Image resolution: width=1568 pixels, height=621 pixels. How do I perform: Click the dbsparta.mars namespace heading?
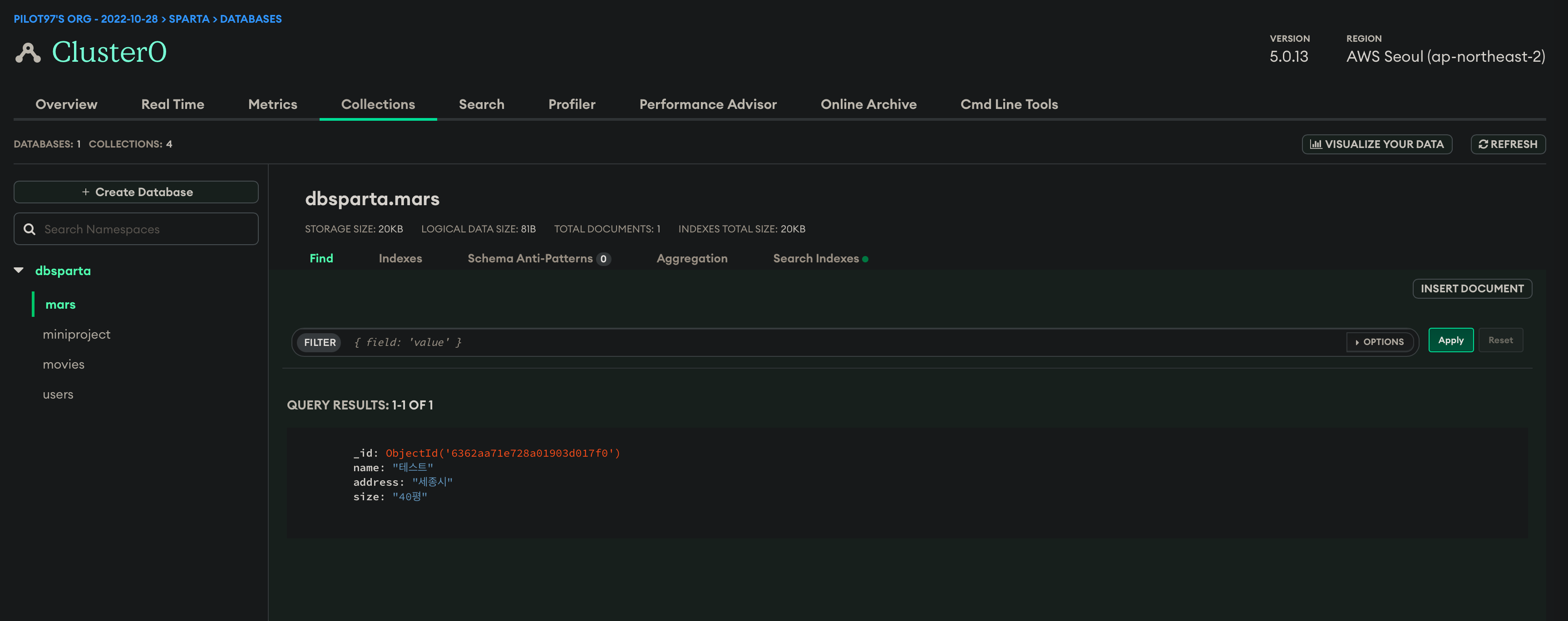[x=372, y=198]
